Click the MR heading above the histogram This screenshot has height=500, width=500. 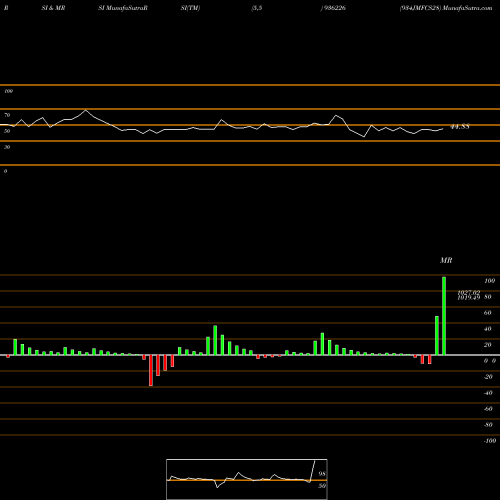pyautogui.click(x=446, y=260)
